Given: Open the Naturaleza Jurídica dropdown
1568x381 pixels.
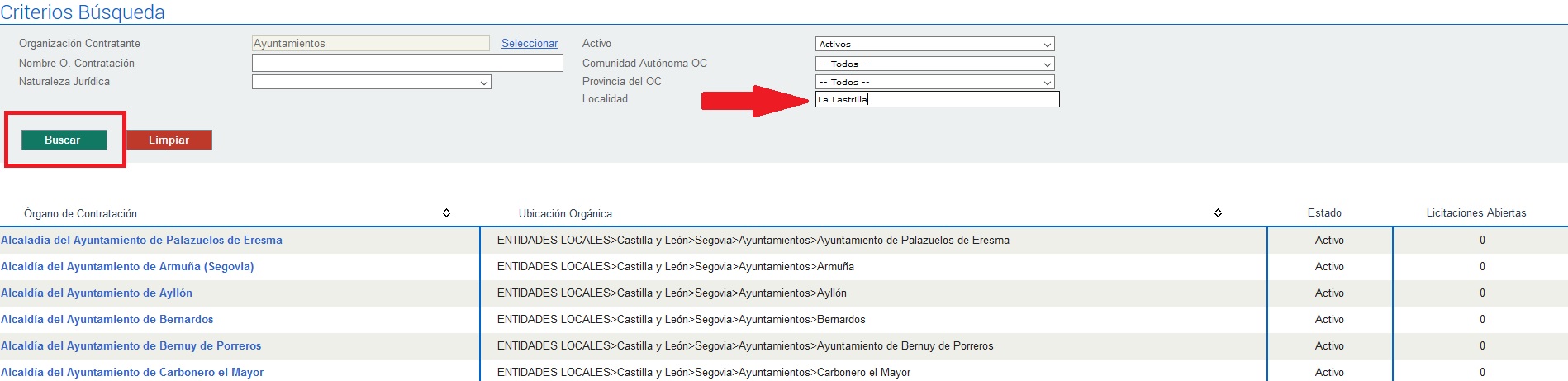Looking at the screenshot, I should point(371,82).
